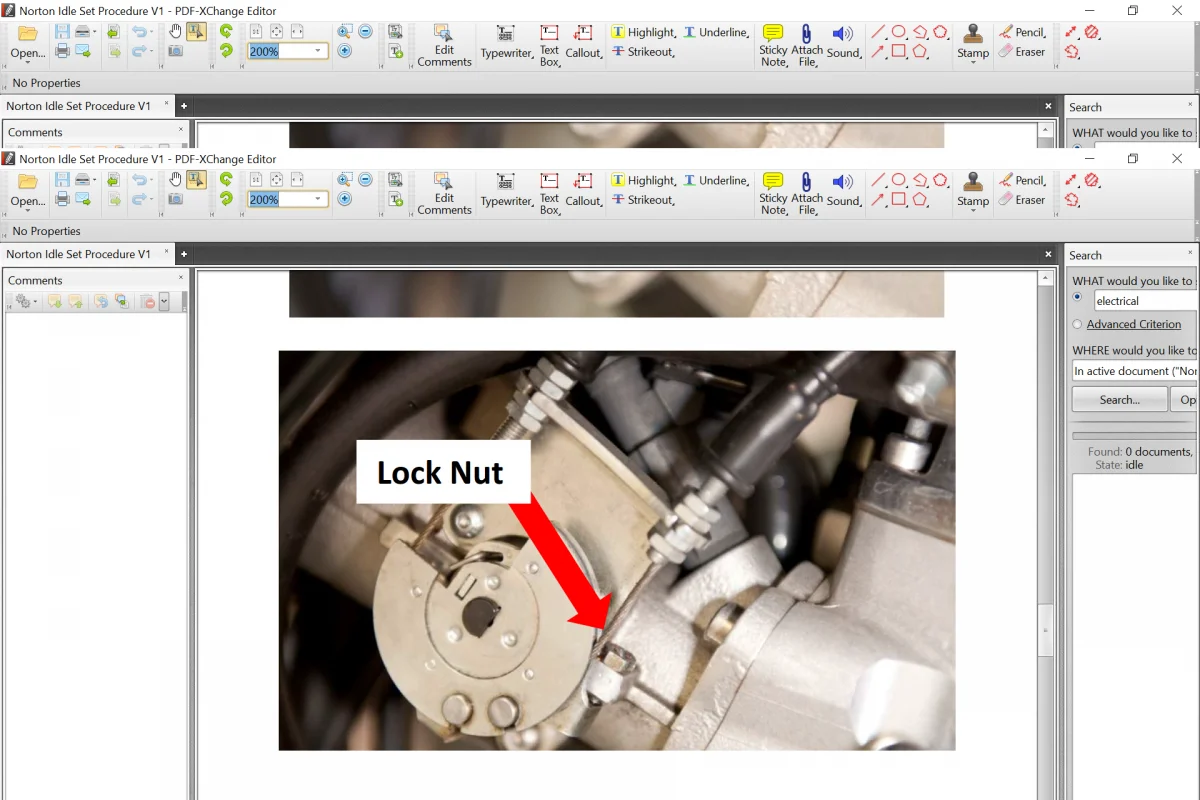The image size is (1200, 800).
Task: Select the Eraser tool in lower toolbar
Action: point(1021,200)
